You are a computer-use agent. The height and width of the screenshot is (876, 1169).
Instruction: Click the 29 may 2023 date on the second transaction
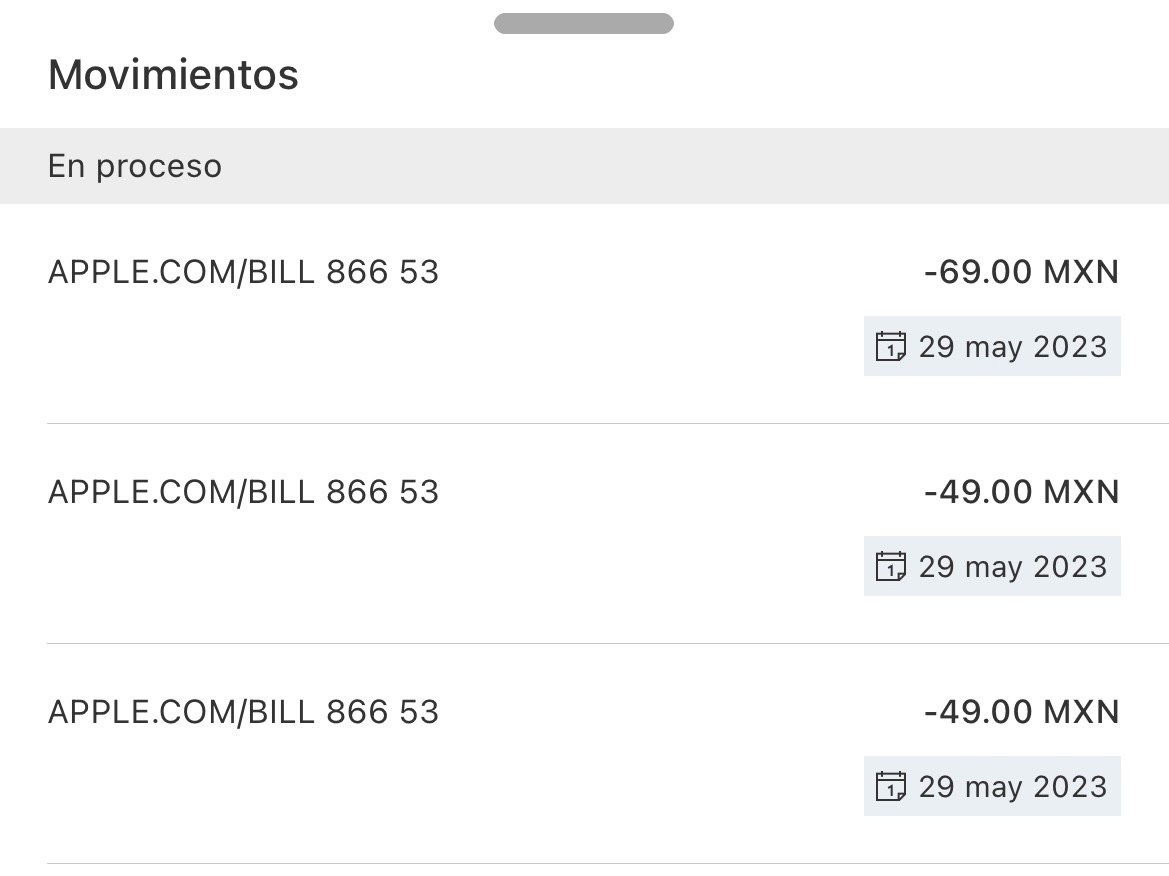pos(1012,567)
